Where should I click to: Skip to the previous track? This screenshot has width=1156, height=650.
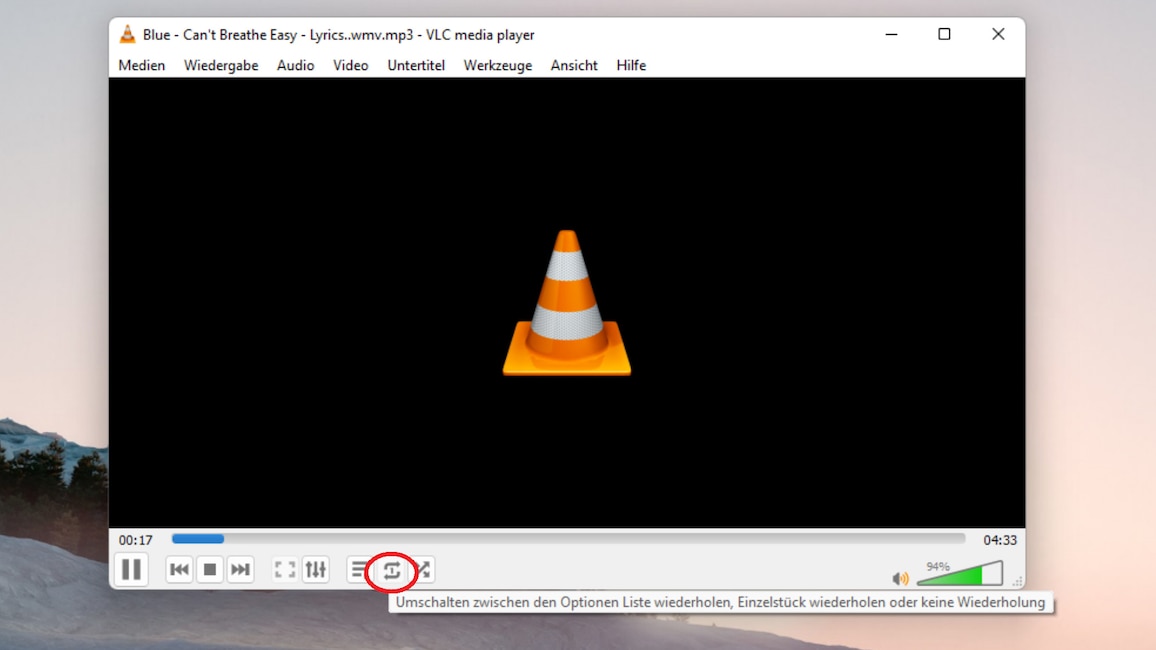tap(179, 569)
